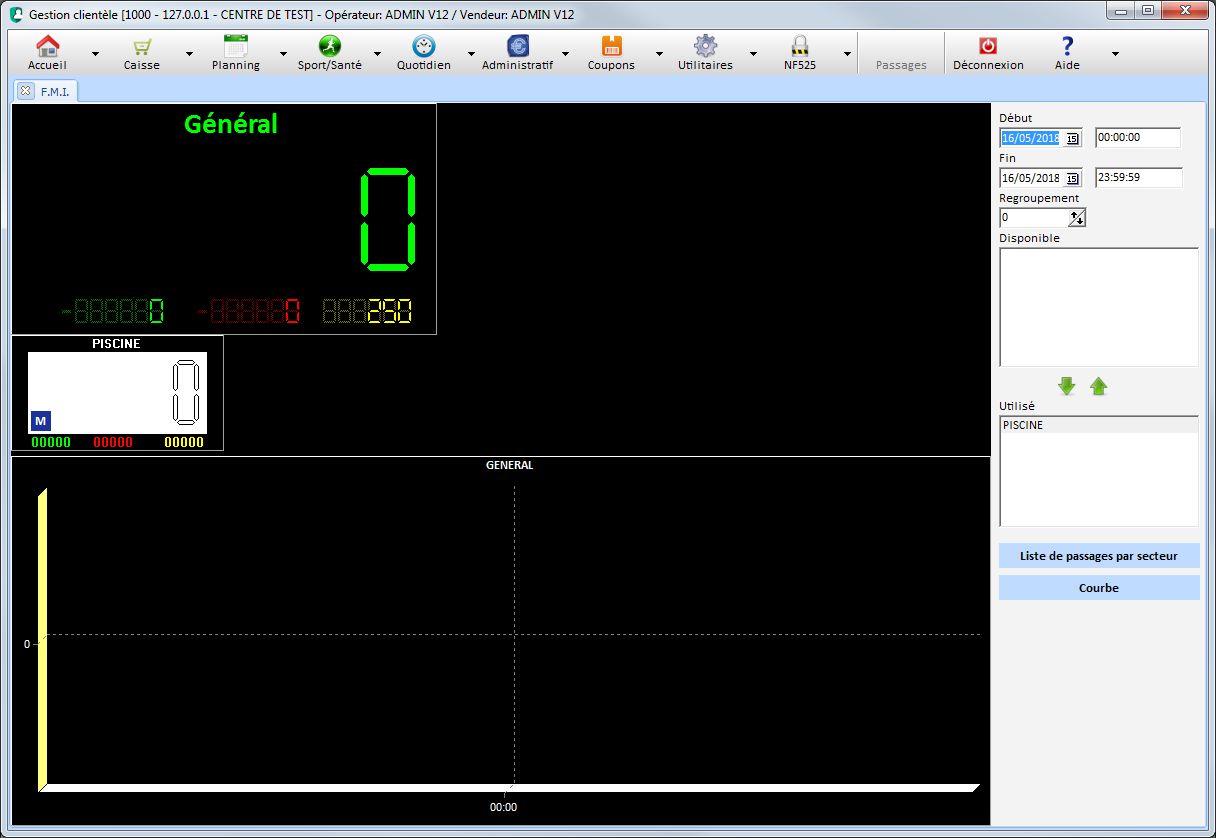Click the Déconnexion power icon

(988, 47)
